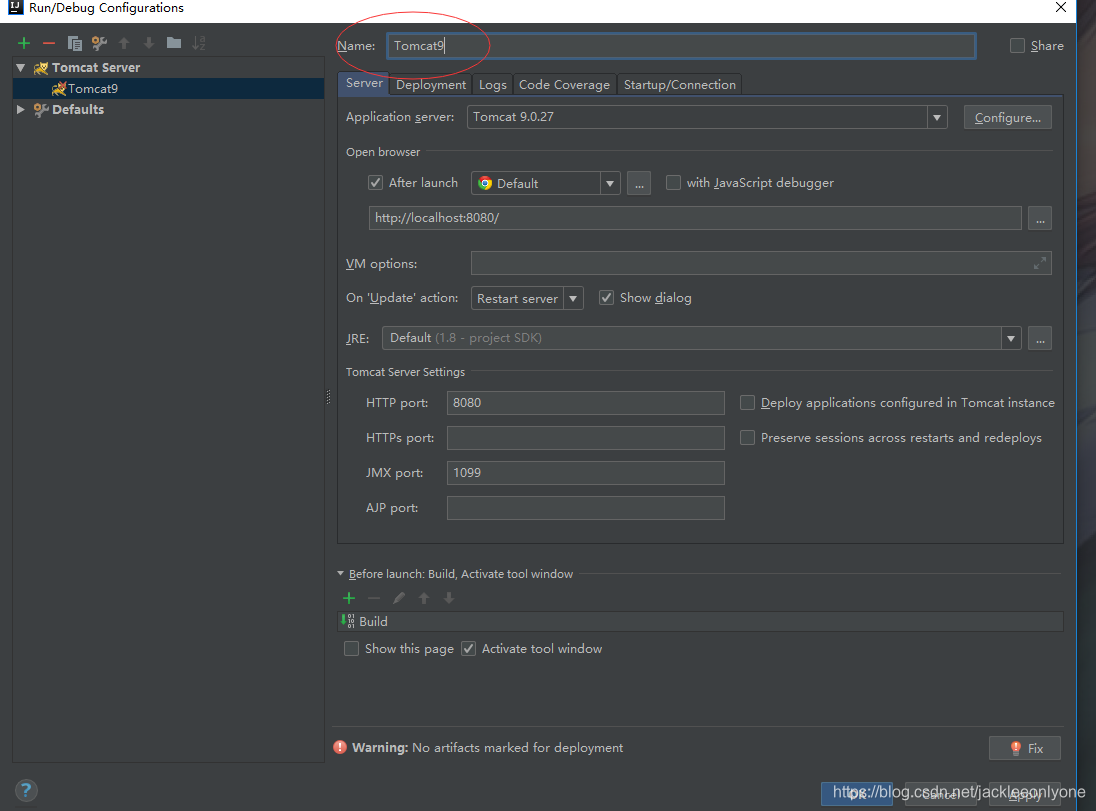Viewport: 1096px width, 811px height.
Task: Switch to Startup/Connection tab
Action: [679, 85]
